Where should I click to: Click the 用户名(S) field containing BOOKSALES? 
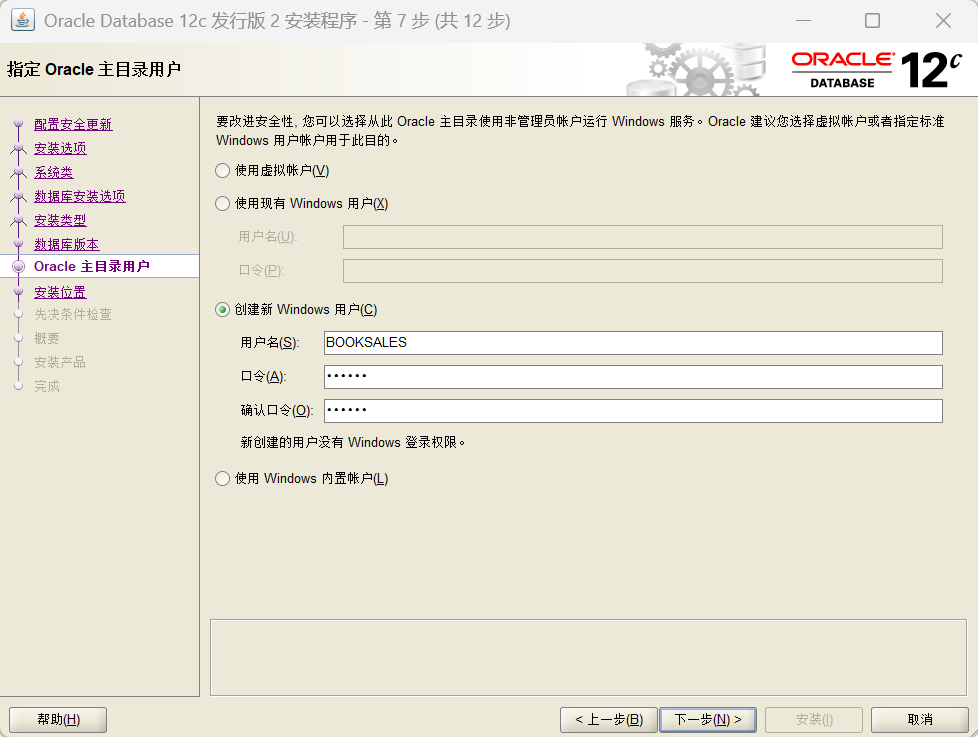(x=633, y=343)
